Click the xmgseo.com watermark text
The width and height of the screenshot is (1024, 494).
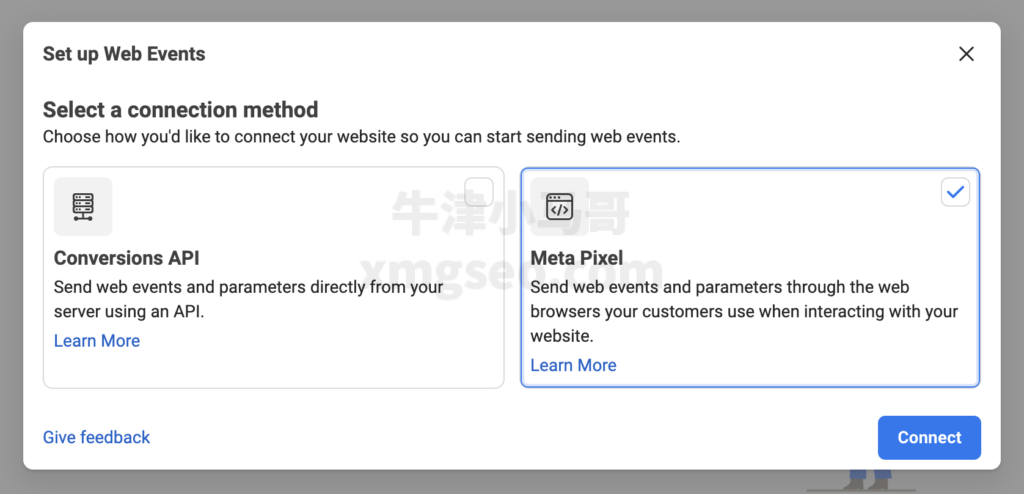click(511, 270)
